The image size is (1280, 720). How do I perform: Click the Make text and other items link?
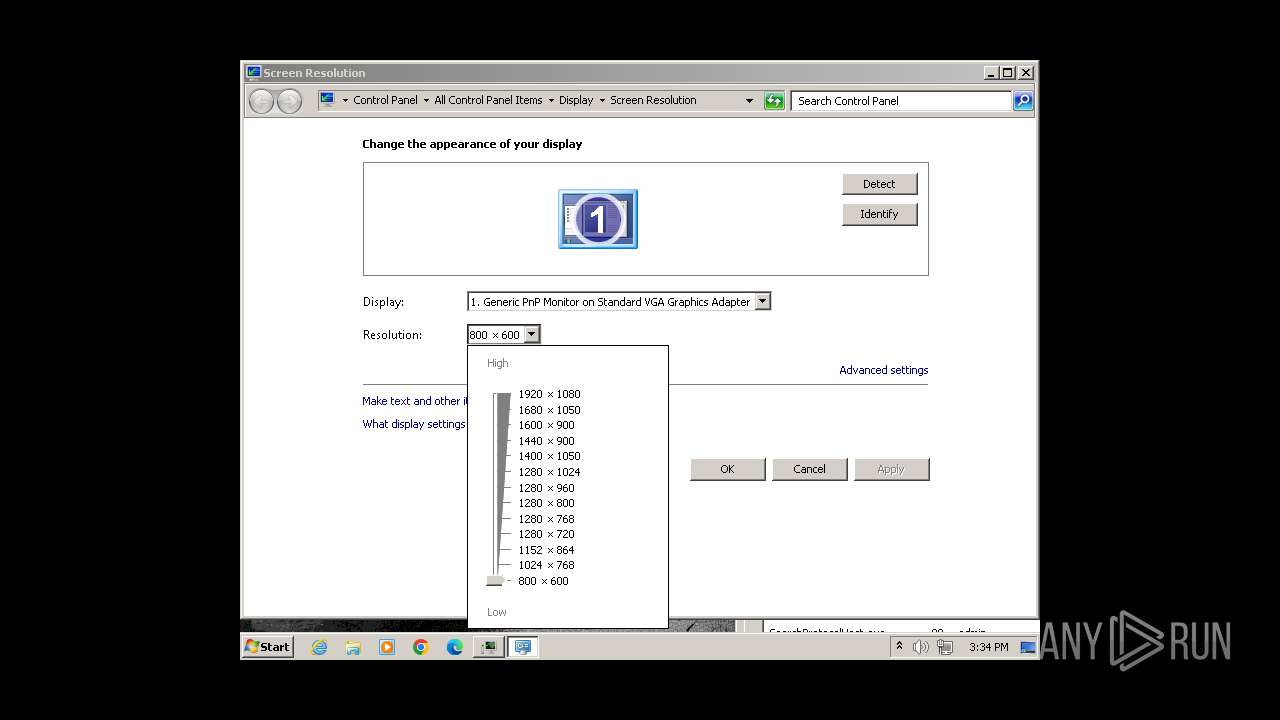pyautogui.click(x=414, y=401)
